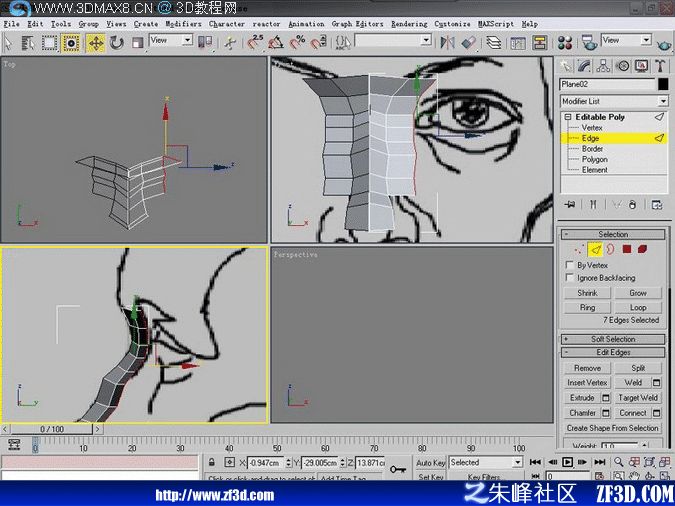
Task: Open the Material Editor spheres icon
Action: pos(564,42)
